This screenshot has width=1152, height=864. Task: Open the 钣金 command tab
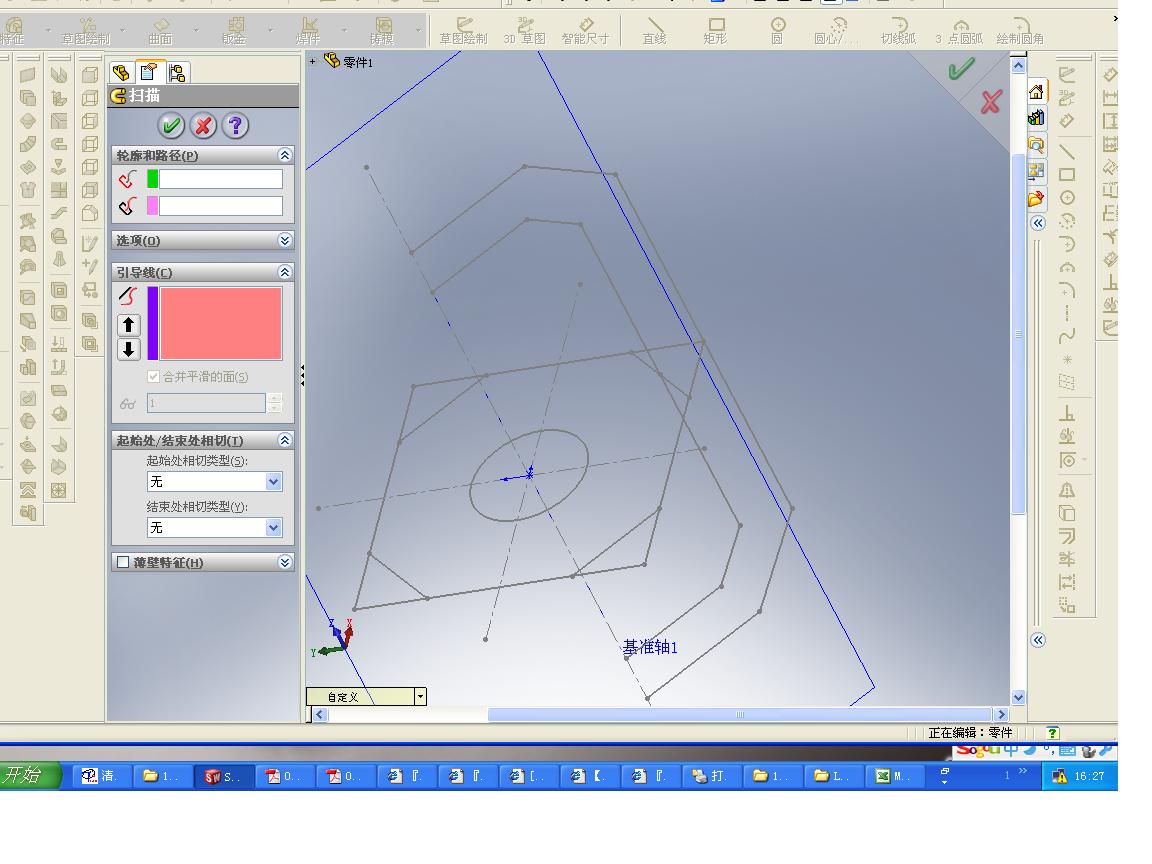(234, 32)
